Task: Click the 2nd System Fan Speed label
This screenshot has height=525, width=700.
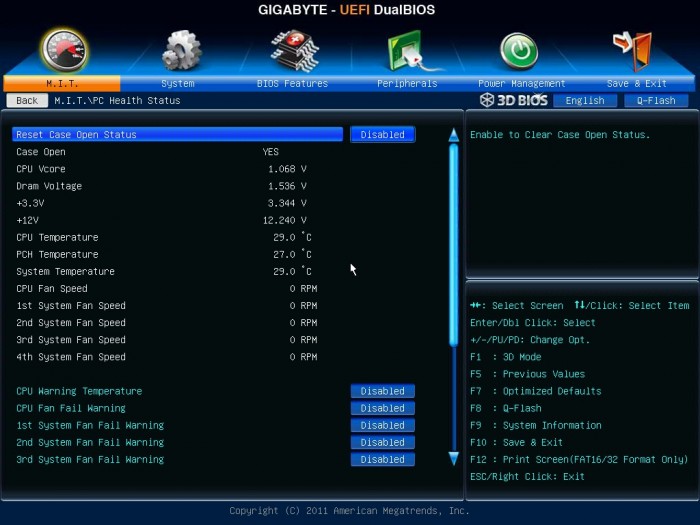Action: (x=71, y=322)
